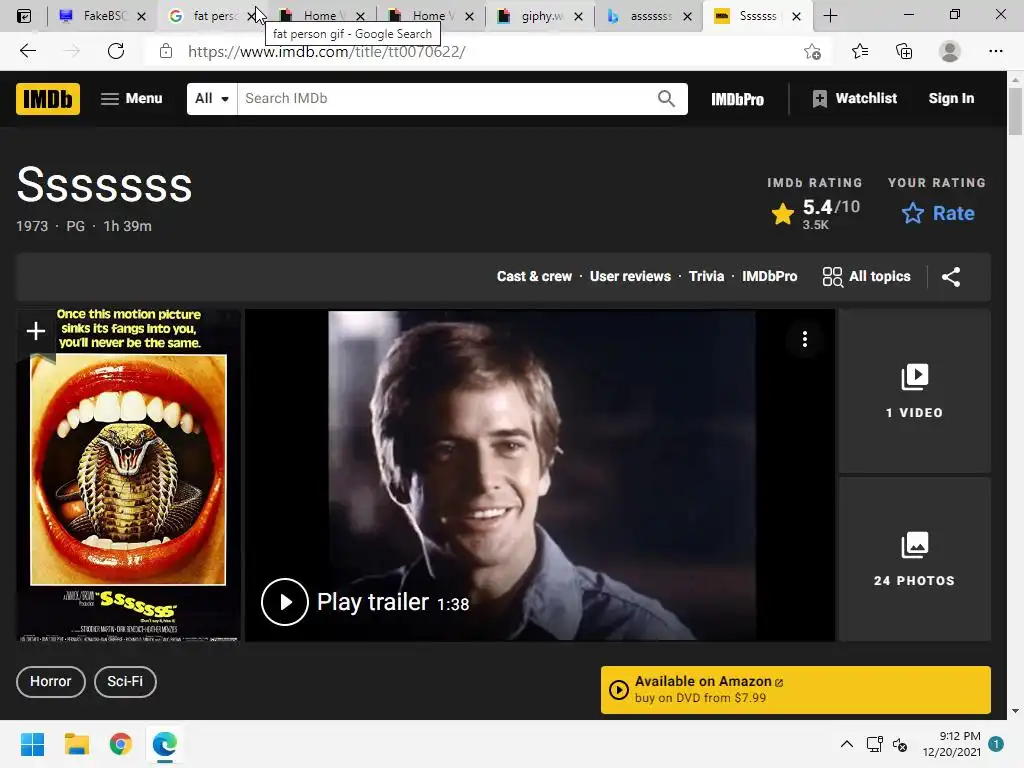Open a new tab
Image resolution: width=1024 pixels, height=768 pixels.
coord(830,16)
